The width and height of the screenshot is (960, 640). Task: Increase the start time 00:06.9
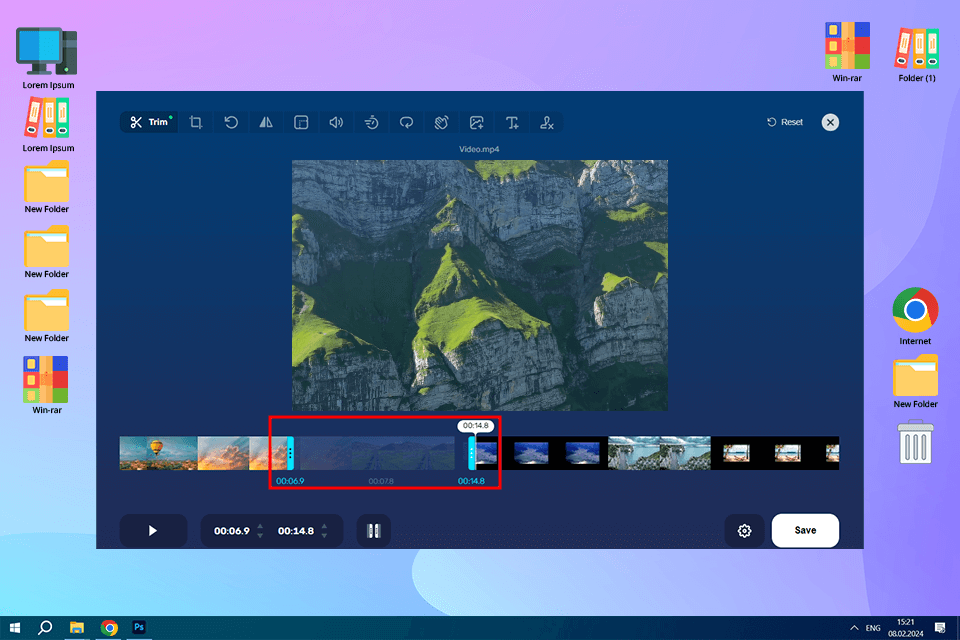pos(260,525)
